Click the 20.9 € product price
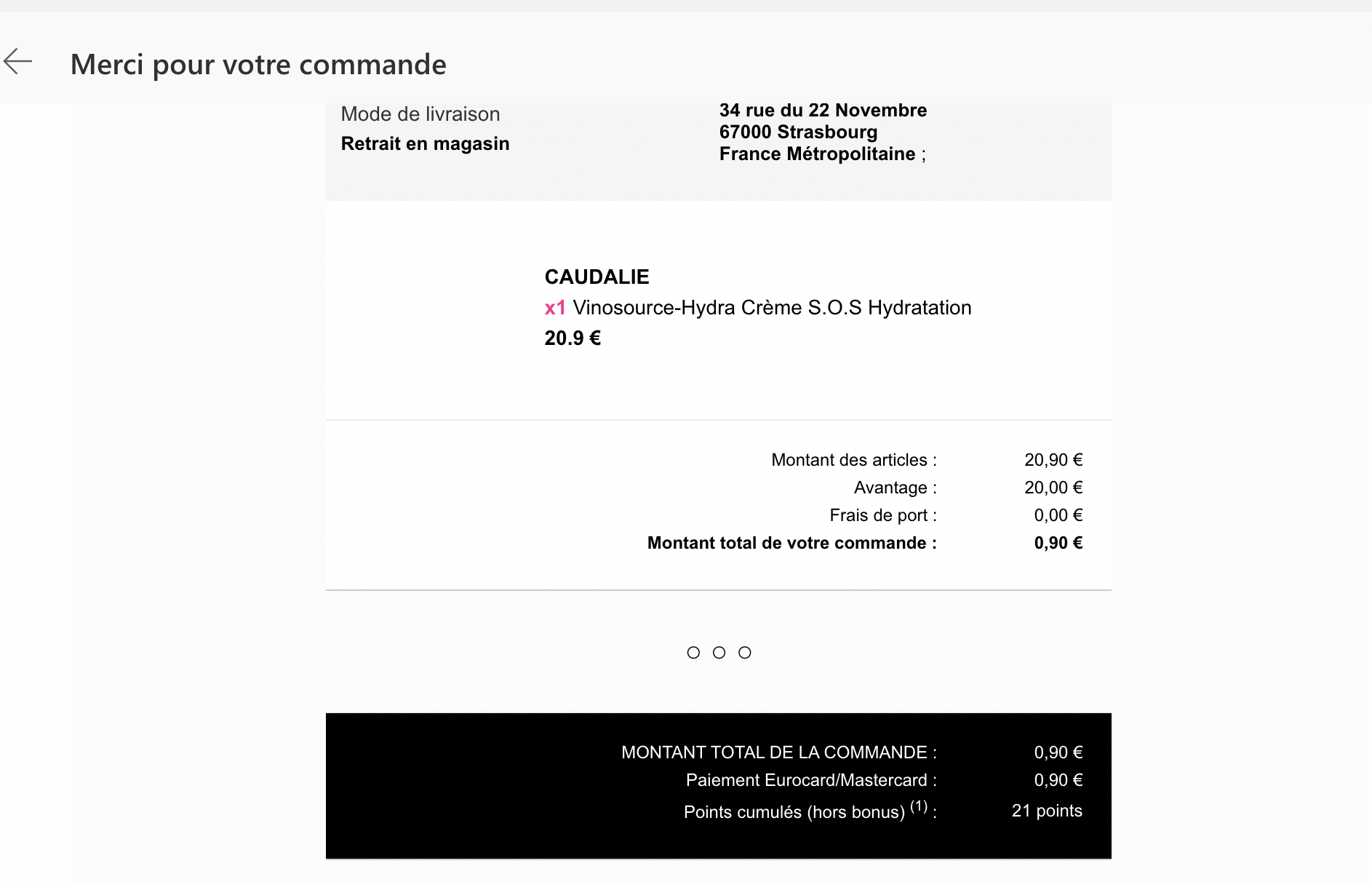This screenshot has height=882, width=1372. 573,338
